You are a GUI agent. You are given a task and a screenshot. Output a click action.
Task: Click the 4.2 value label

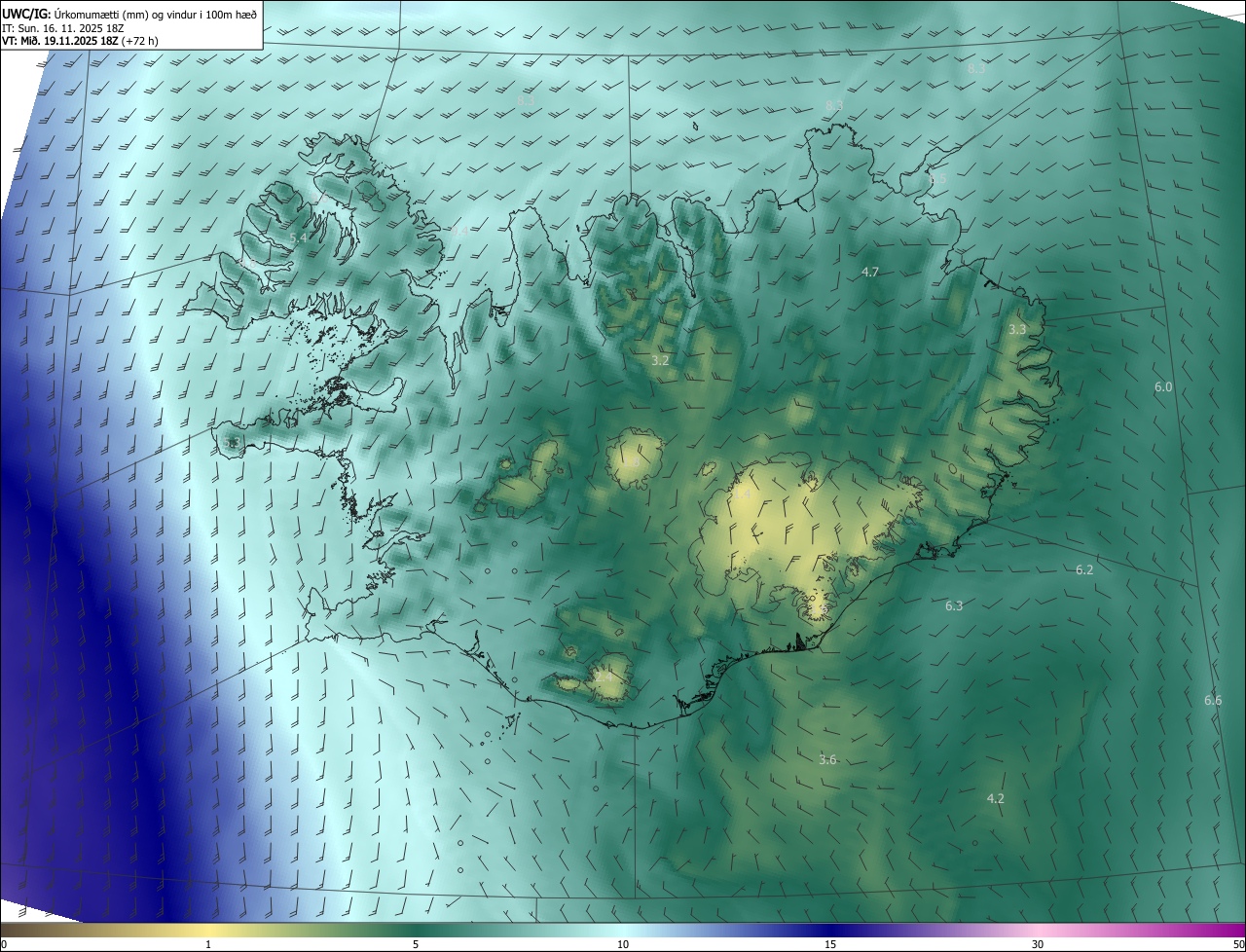click(995, 798)
